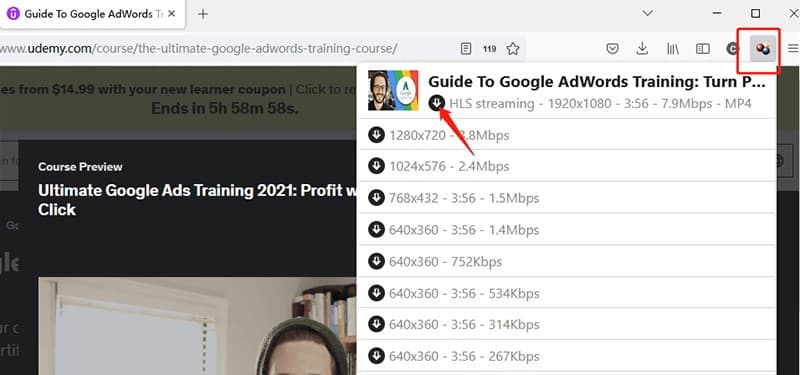Screen dimensions: 800x375
Task: Click the 119 counter badge in address bar
Action: pyautogui.click(x=489, y=49)
